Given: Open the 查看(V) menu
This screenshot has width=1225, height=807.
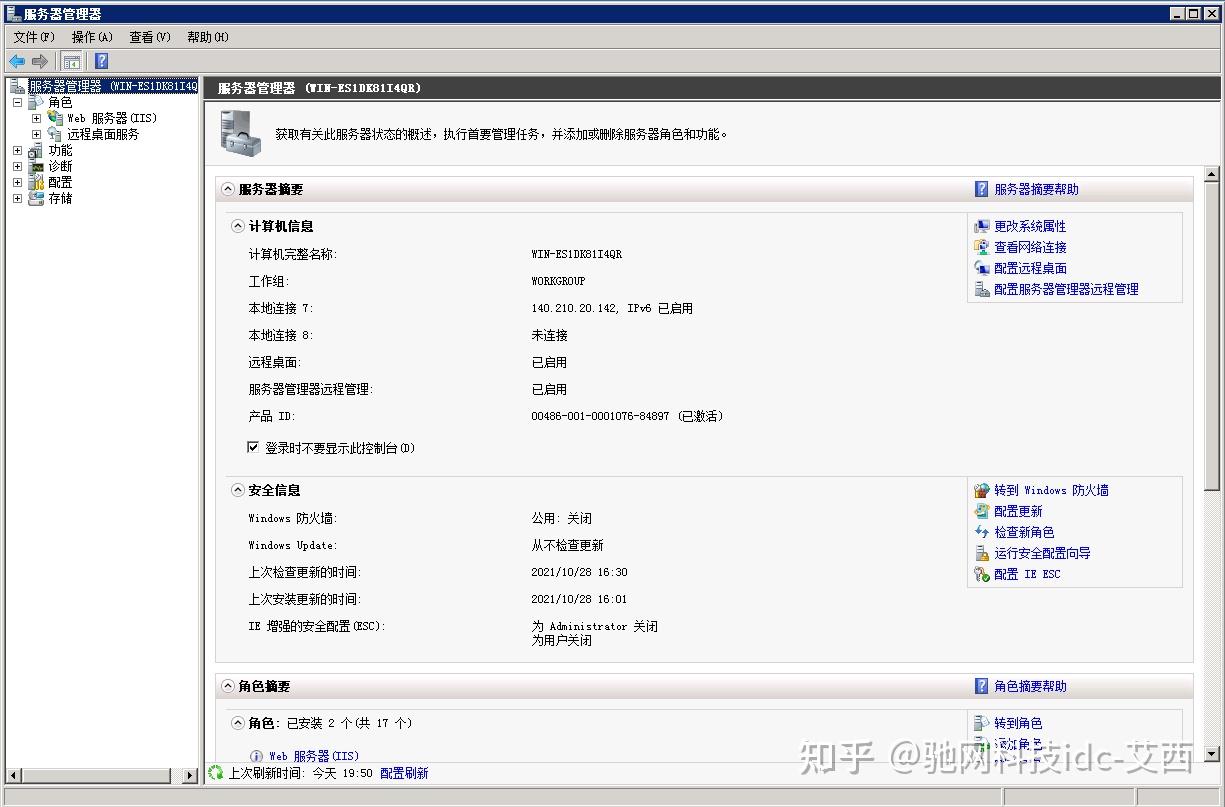Looking at the screenshot, I should click(x=150, y=37).
